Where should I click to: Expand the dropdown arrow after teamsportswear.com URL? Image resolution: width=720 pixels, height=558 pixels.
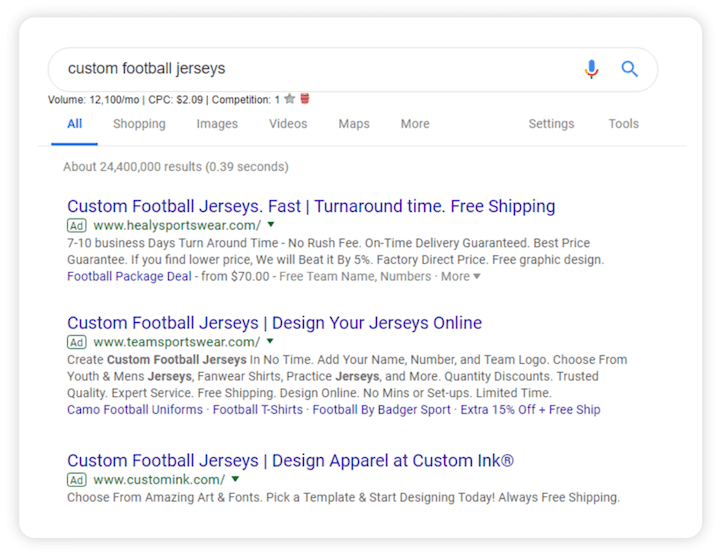click(x=270, y=341)
